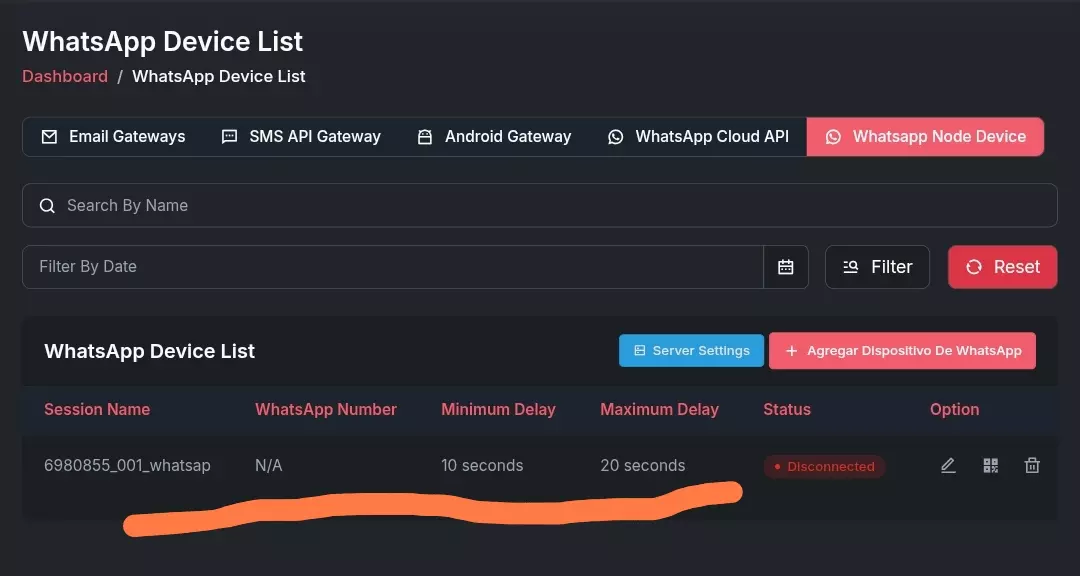Click the Disconnected status badge
Image resolution: width=1080 pixels, height=576 pixels.
(824, 466)
